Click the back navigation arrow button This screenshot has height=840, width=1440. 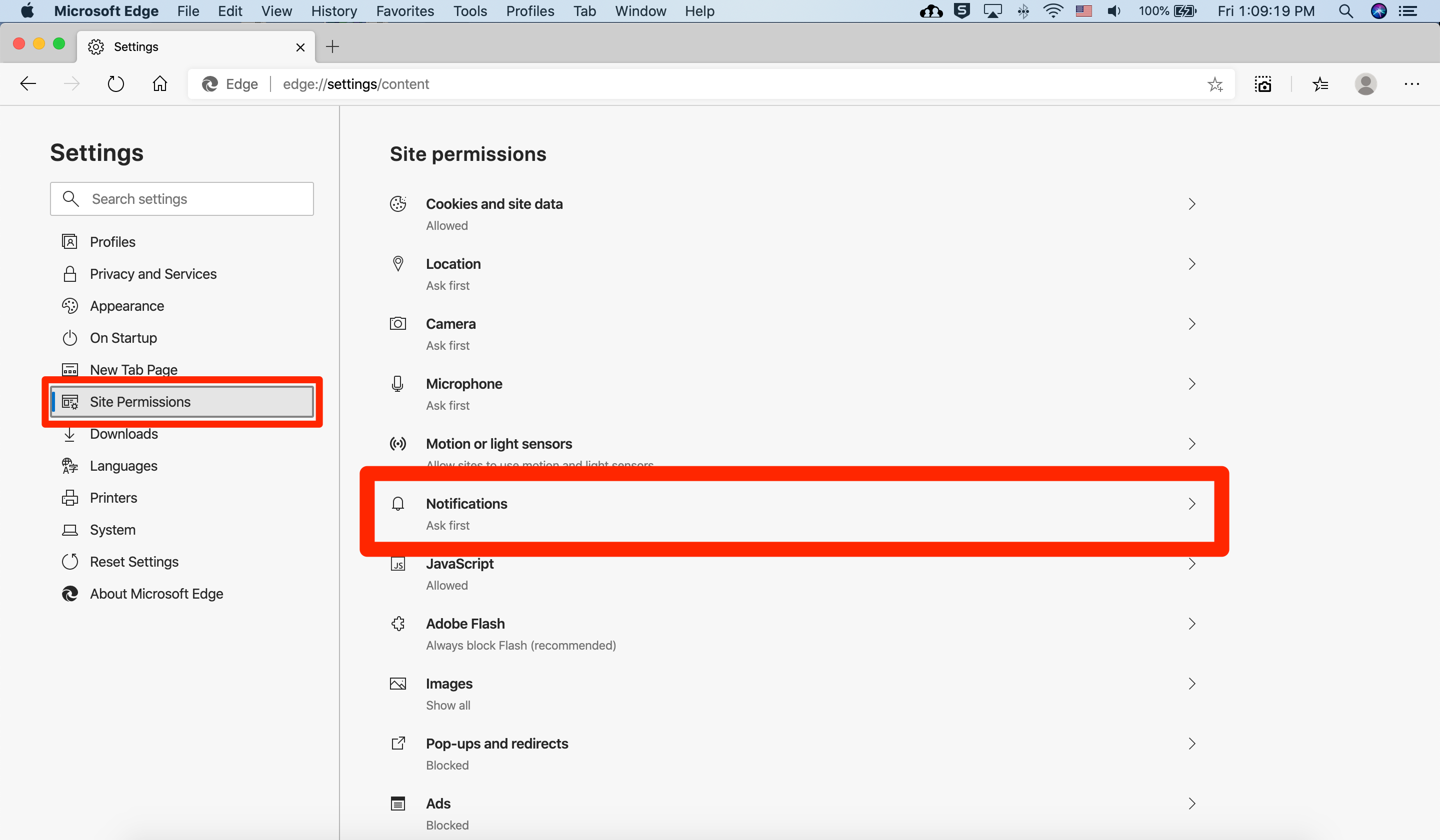(x=28, y=83)
